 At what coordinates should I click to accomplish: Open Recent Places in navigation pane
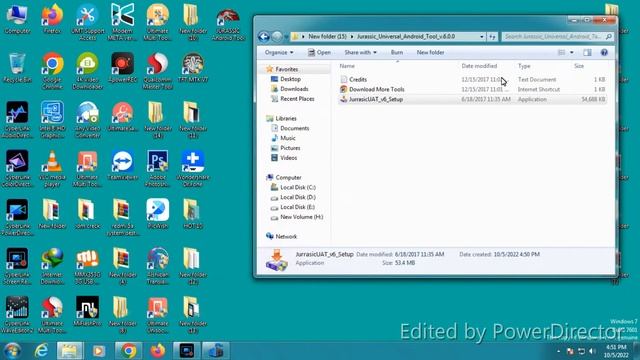[x=297, y=99]
